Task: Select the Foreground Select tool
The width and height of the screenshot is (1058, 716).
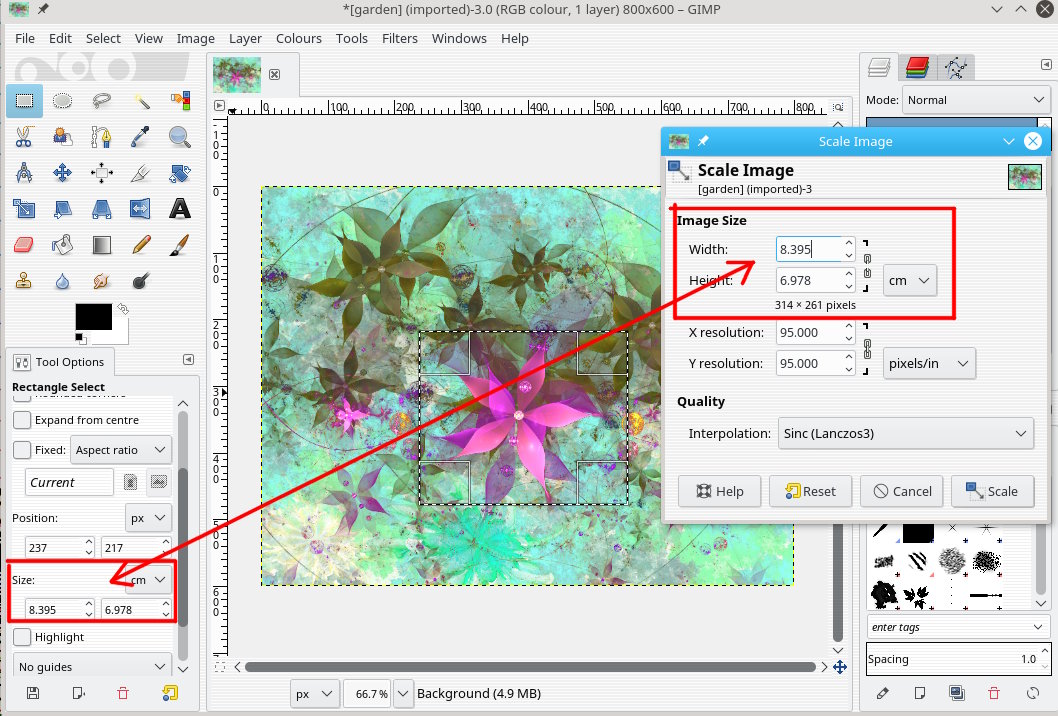Action: [x=63, y=137]
